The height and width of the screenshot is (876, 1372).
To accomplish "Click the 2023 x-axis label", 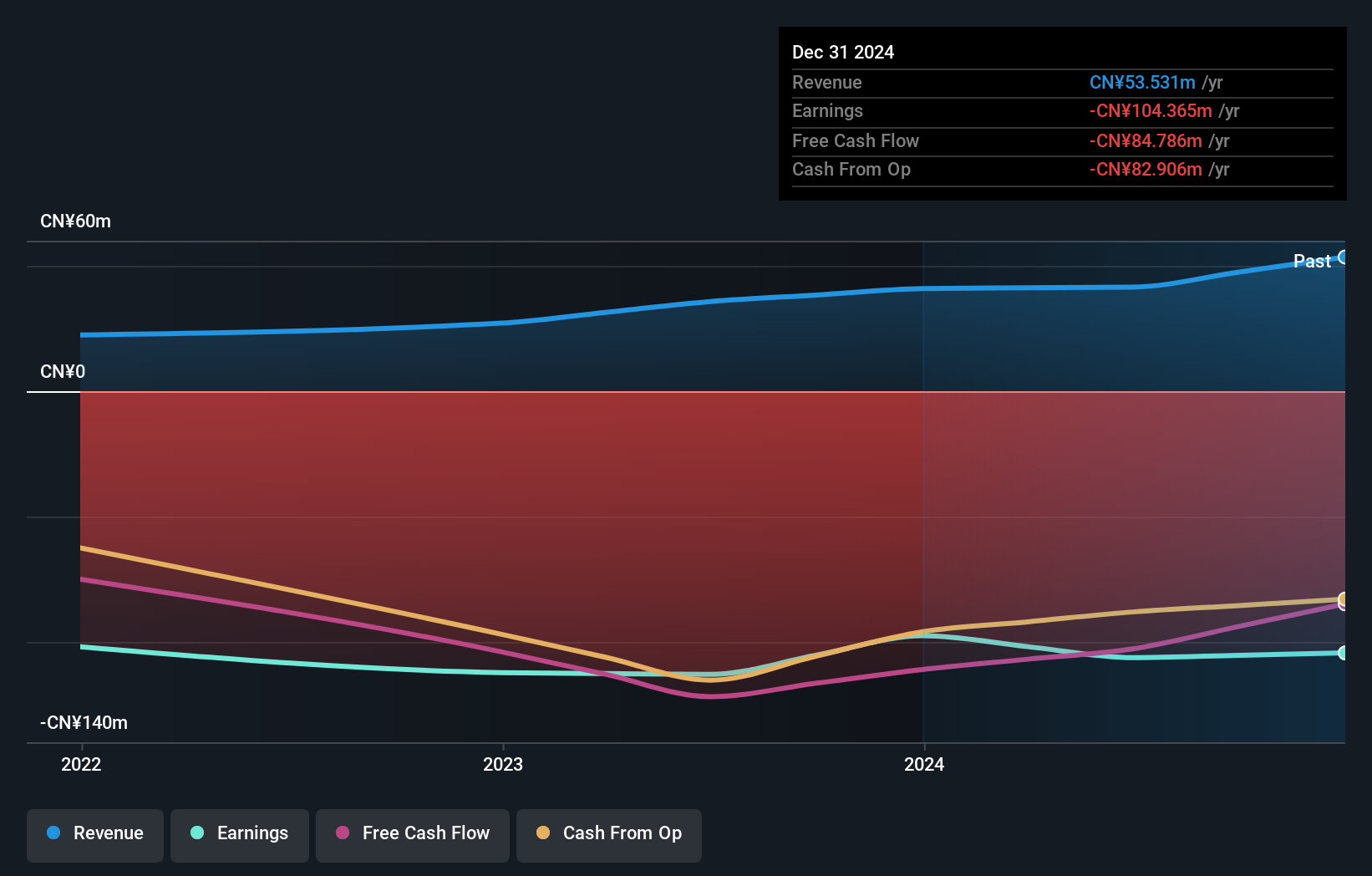I will [503, 764].
